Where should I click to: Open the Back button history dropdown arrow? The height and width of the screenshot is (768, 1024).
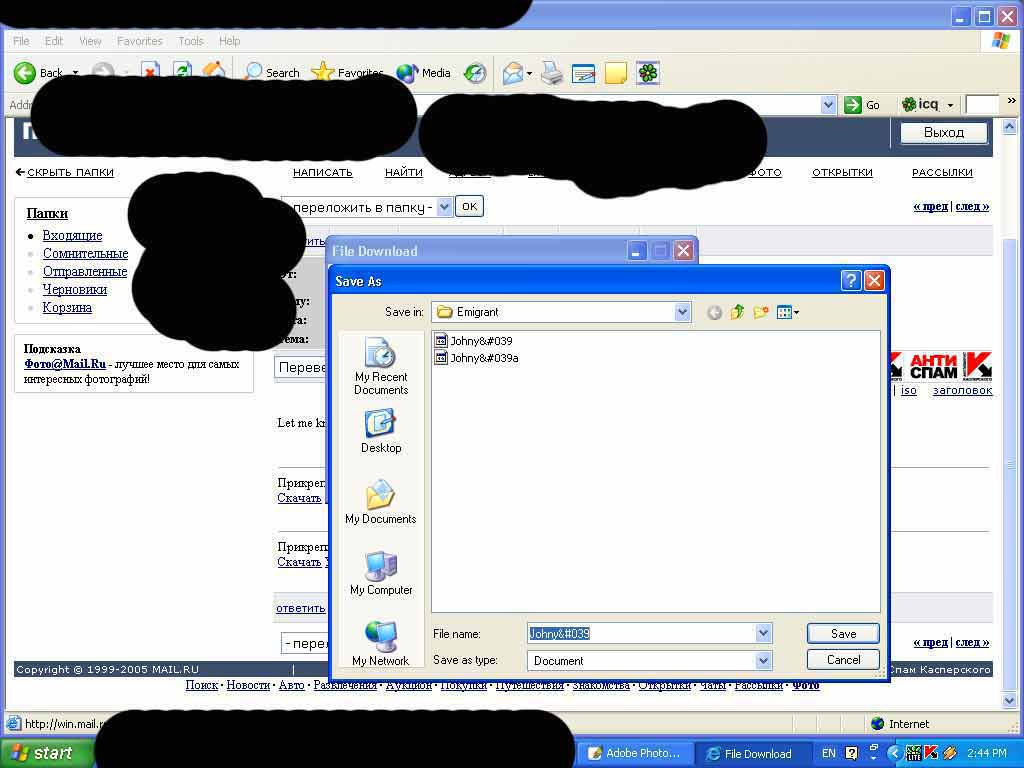tap(75, 72)
